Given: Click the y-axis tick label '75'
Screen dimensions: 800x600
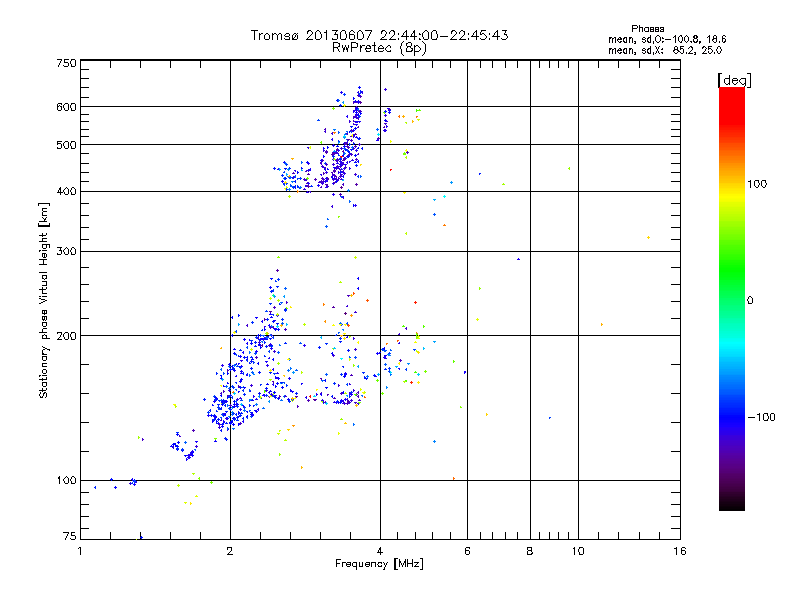Looking at the screenshot, I should pos(70,536).
